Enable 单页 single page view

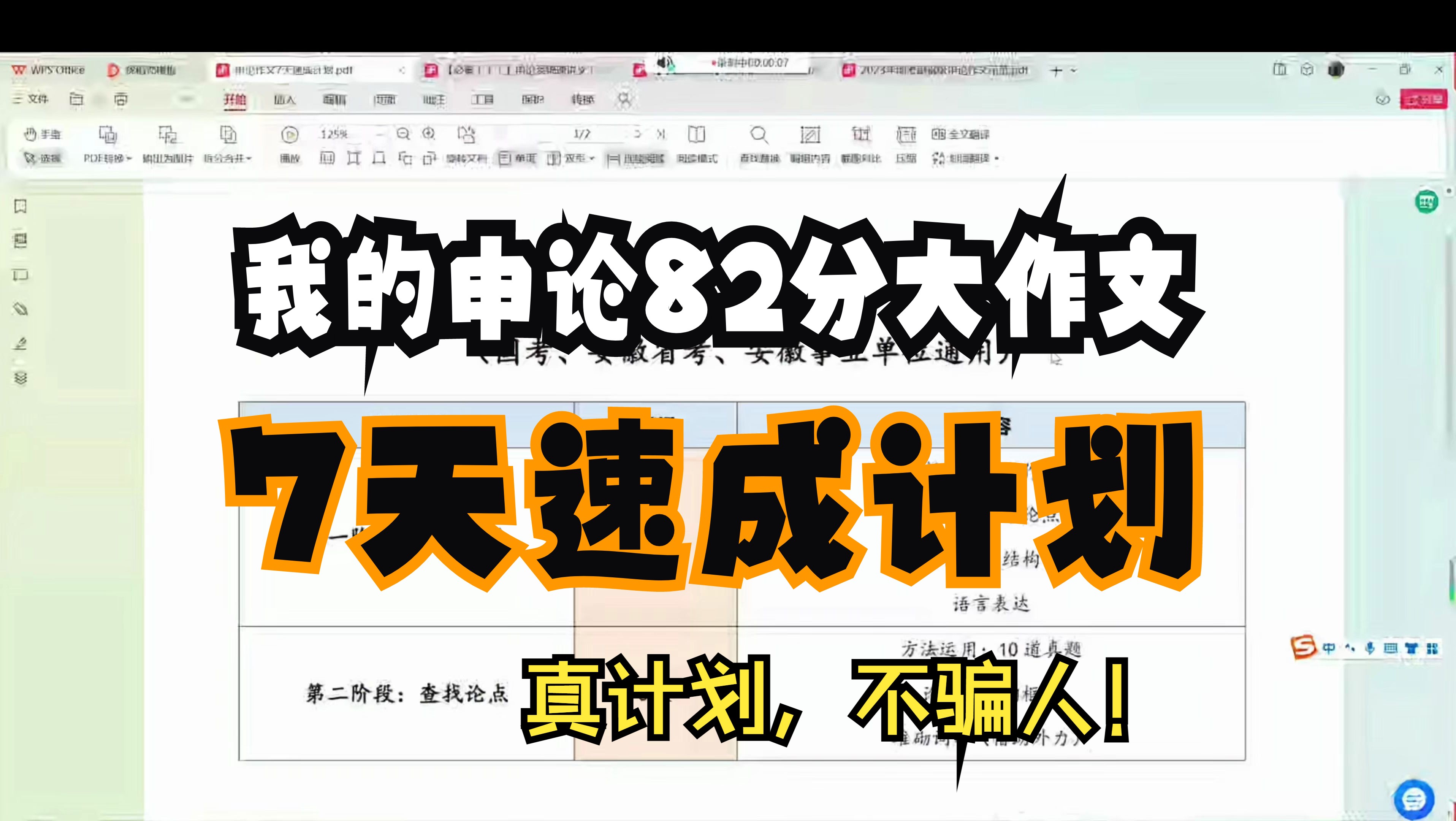518,159
